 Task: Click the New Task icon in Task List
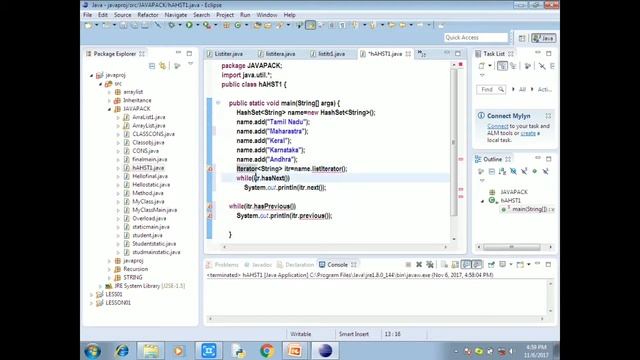[482, 66]
